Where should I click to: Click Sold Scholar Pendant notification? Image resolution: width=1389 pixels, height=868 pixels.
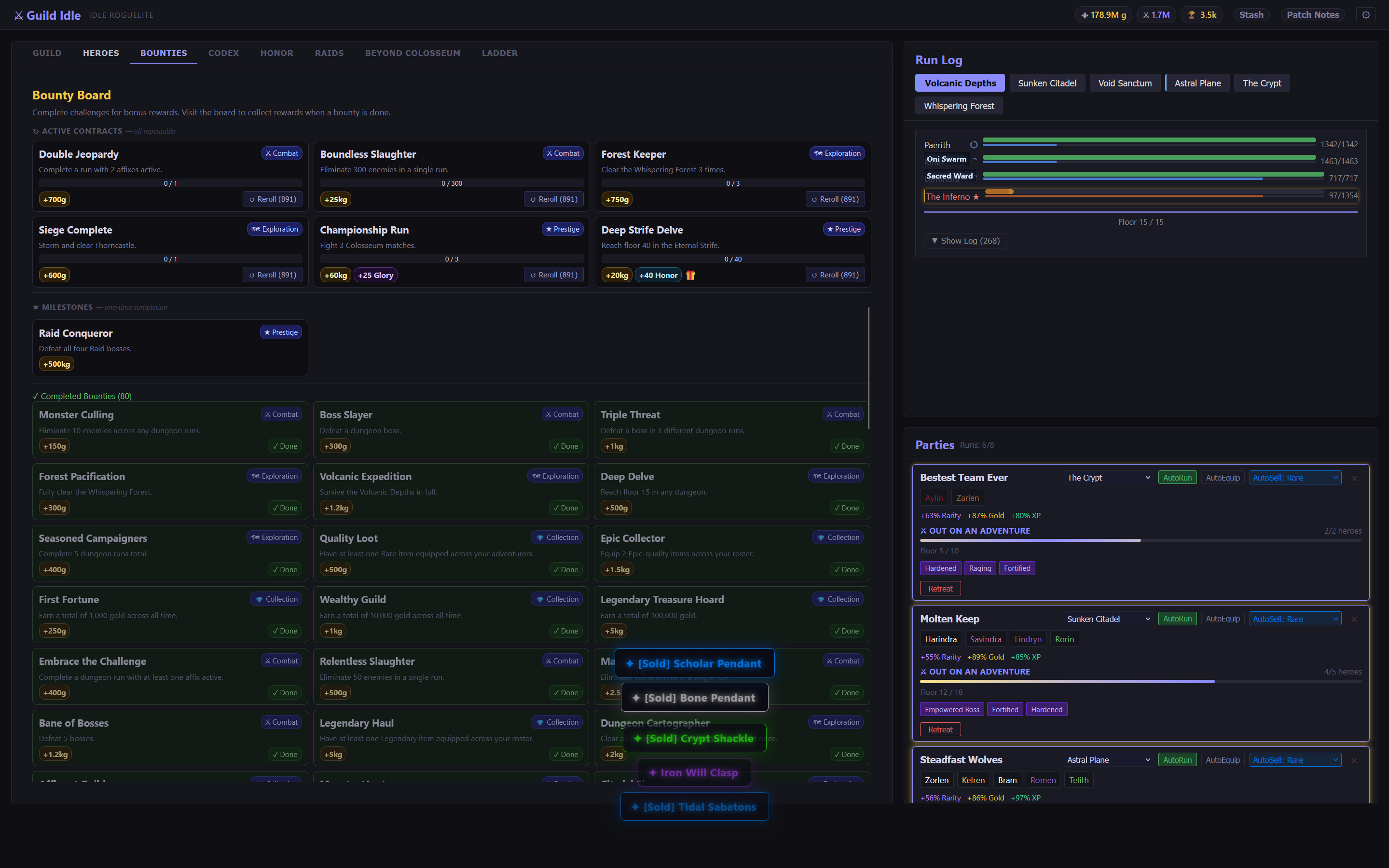[695, 663]
